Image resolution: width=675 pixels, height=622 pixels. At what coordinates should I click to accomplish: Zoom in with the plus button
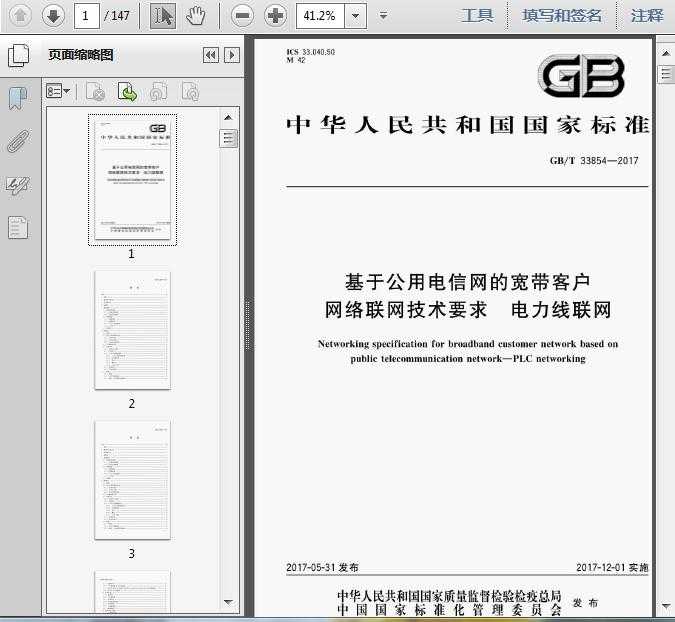coord(276,16)
